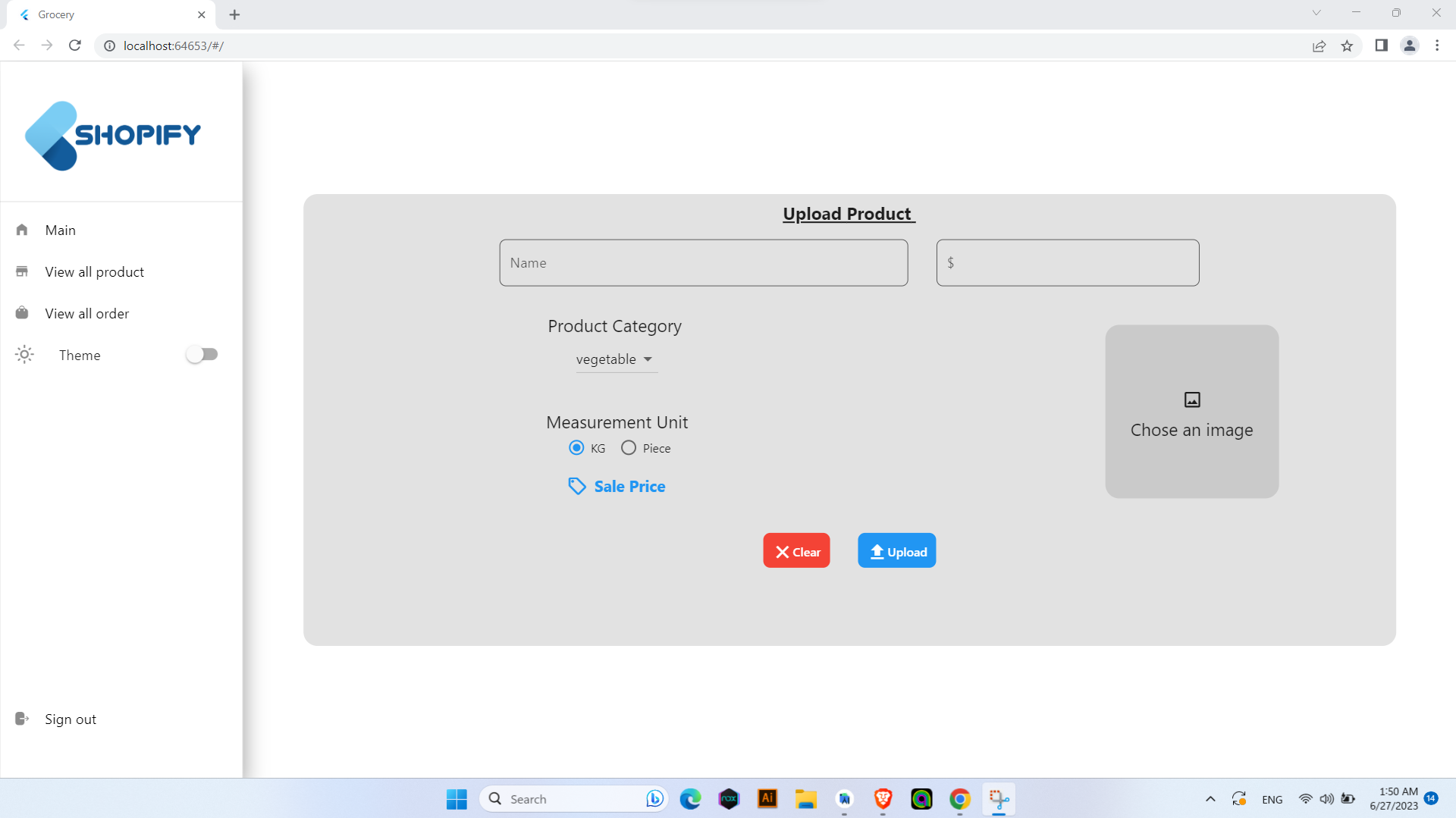The image size is (1456, 818).
Task: Click the battery status indicator
Action: [1349, 798]
